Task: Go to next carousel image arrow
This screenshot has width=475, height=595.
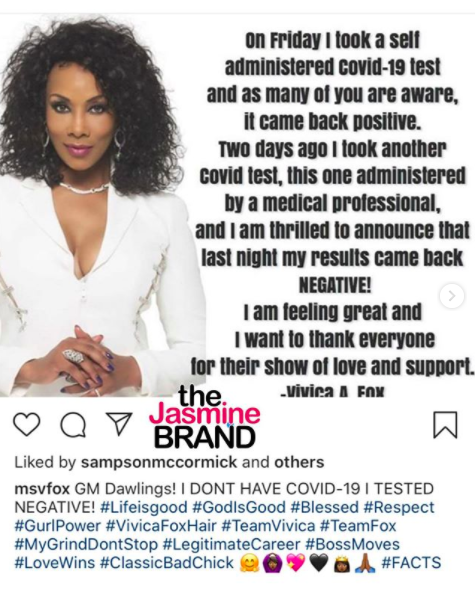Action: [452, 296]
